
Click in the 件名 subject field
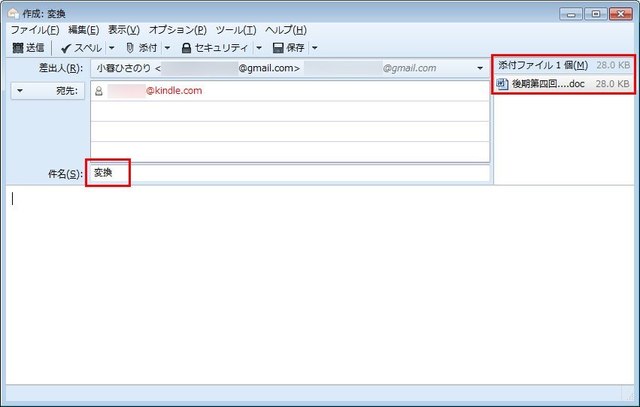(300, 173)
